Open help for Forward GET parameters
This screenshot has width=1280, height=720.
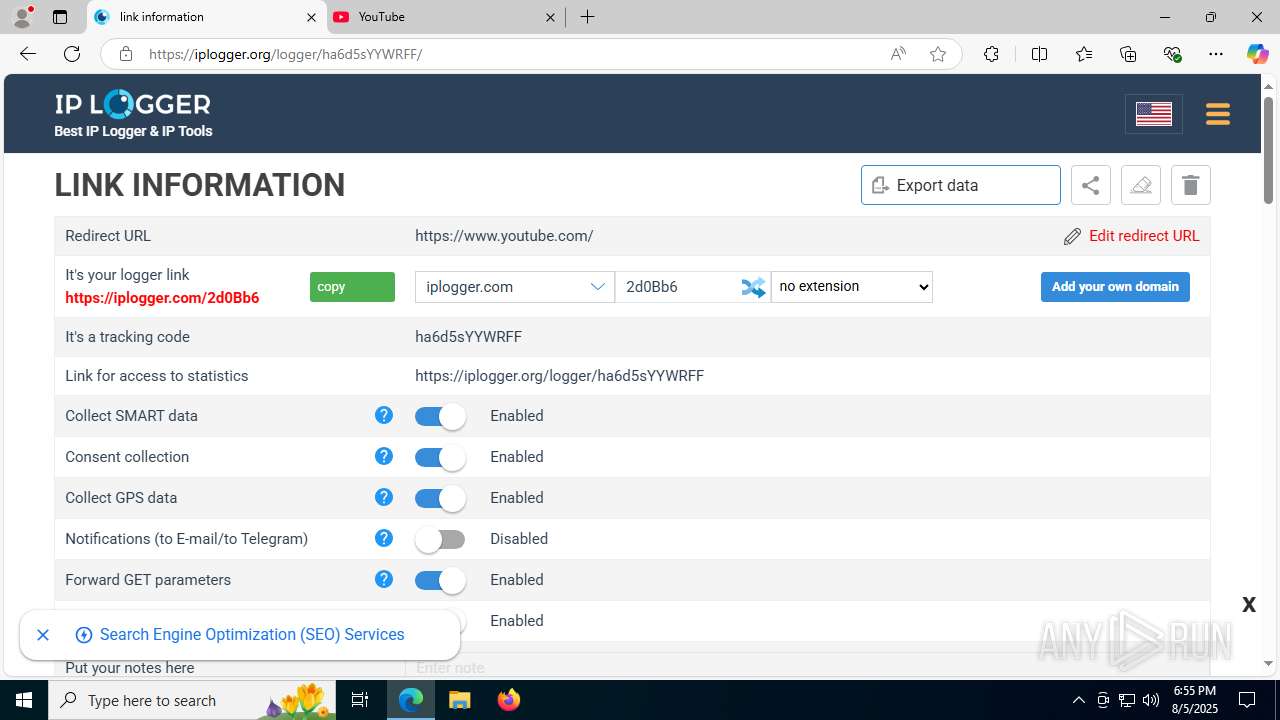click(383, 579)
